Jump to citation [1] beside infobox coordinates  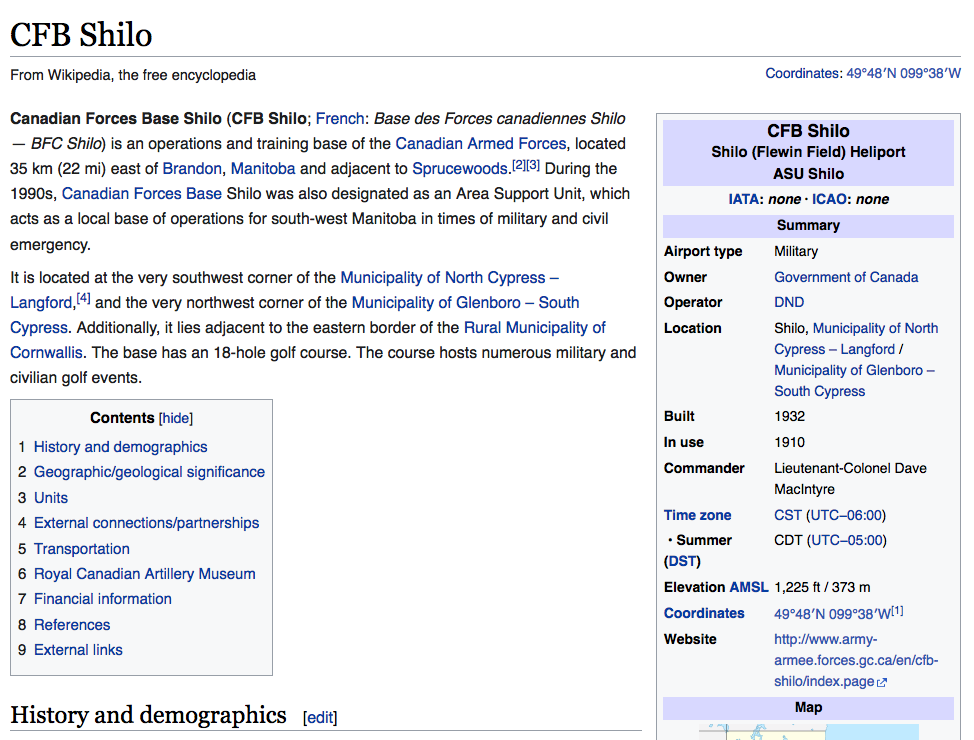(897, 610)
